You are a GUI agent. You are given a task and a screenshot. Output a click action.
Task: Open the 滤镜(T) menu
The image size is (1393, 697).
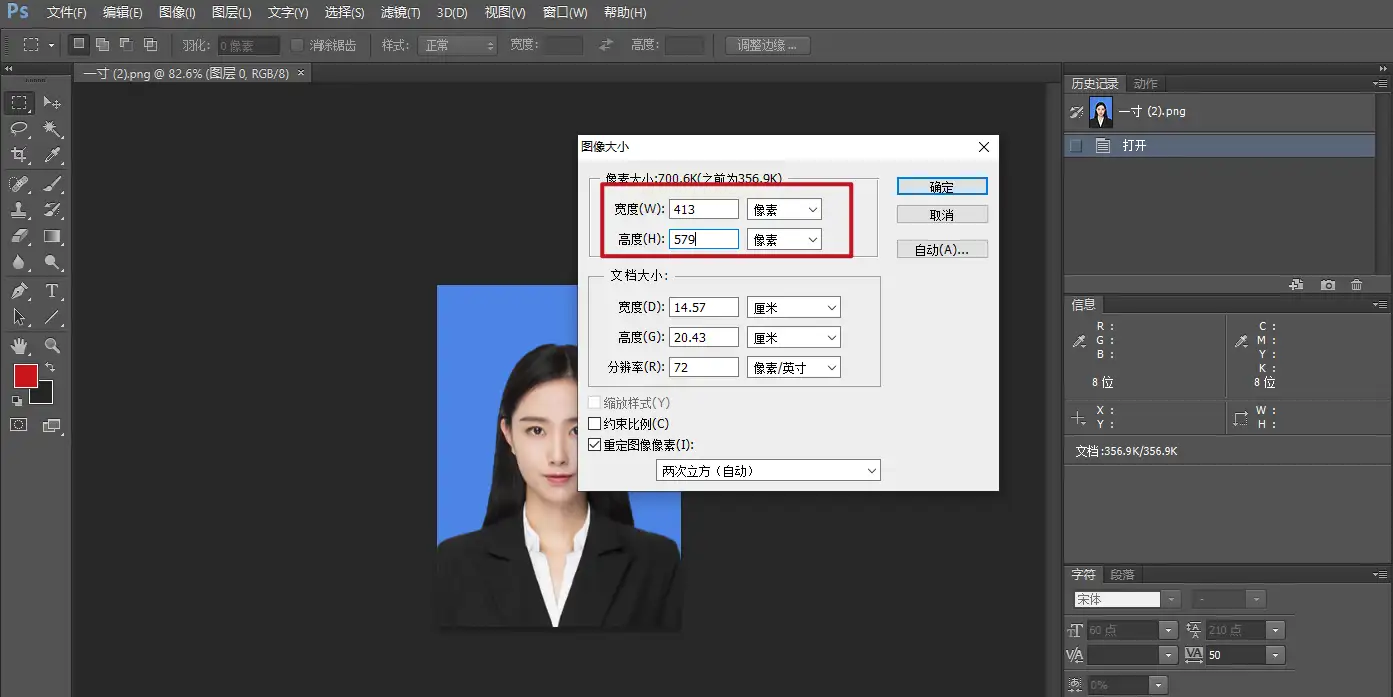[x=400, y=13]
